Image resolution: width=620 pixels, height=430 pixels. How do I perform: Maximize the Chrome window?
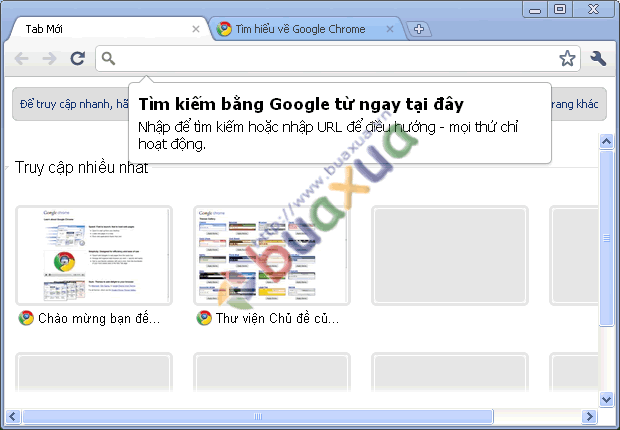click(x=560, y=9)
